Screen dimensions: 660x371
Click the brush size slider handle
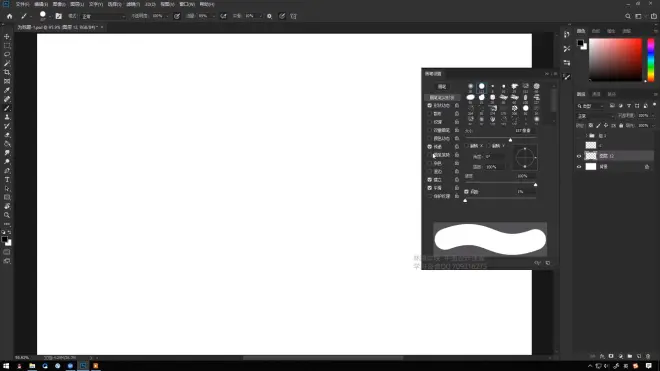pos(511,140)
